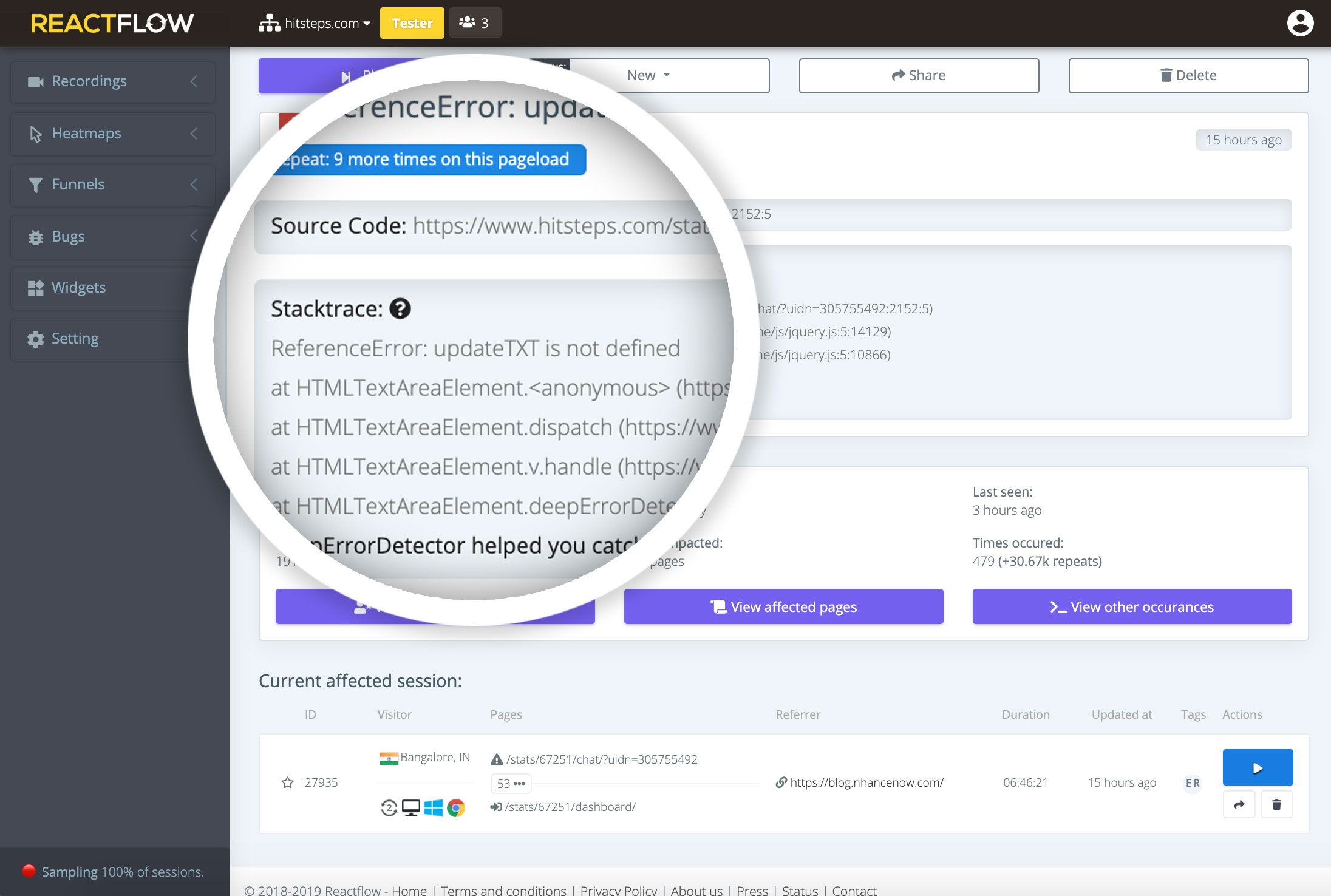
Task: Click the Funnels filter icon
Action: 35,185
